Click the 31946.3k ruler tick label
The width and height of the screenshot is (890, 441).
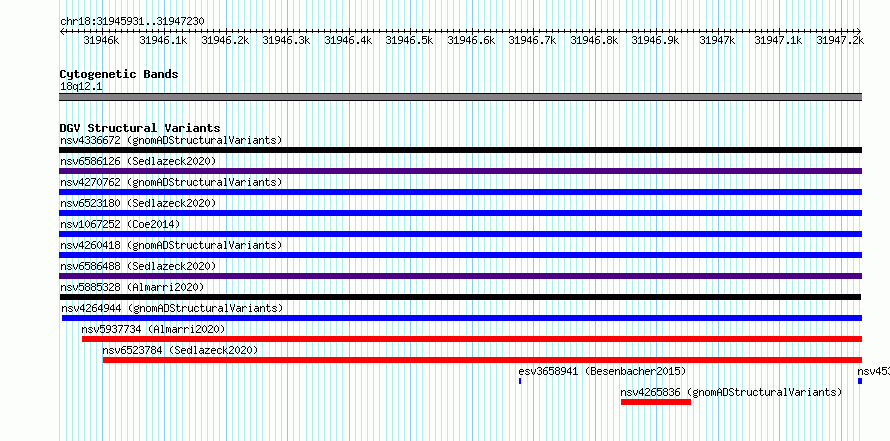pos(286,40)
